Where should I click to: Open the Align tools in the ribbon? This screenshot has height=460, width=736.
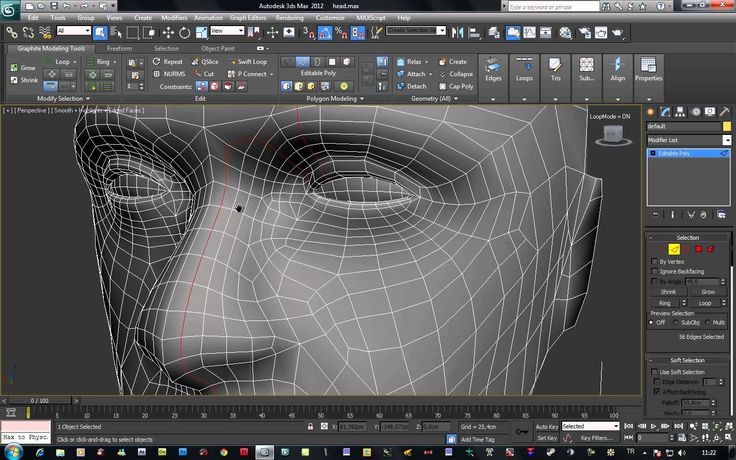tap(617, 70)
